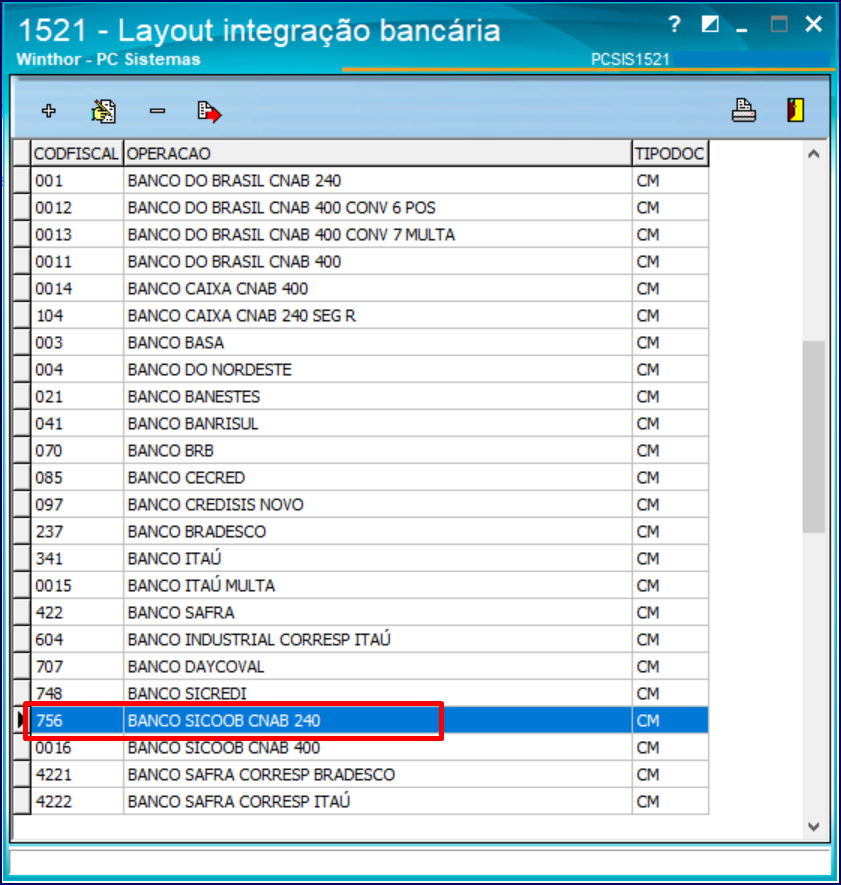Select BANCO INDUSTRIAL CORRESP ITAÚ
The height and width of the screenshot is (885, 841).
(x=370, y=639)
